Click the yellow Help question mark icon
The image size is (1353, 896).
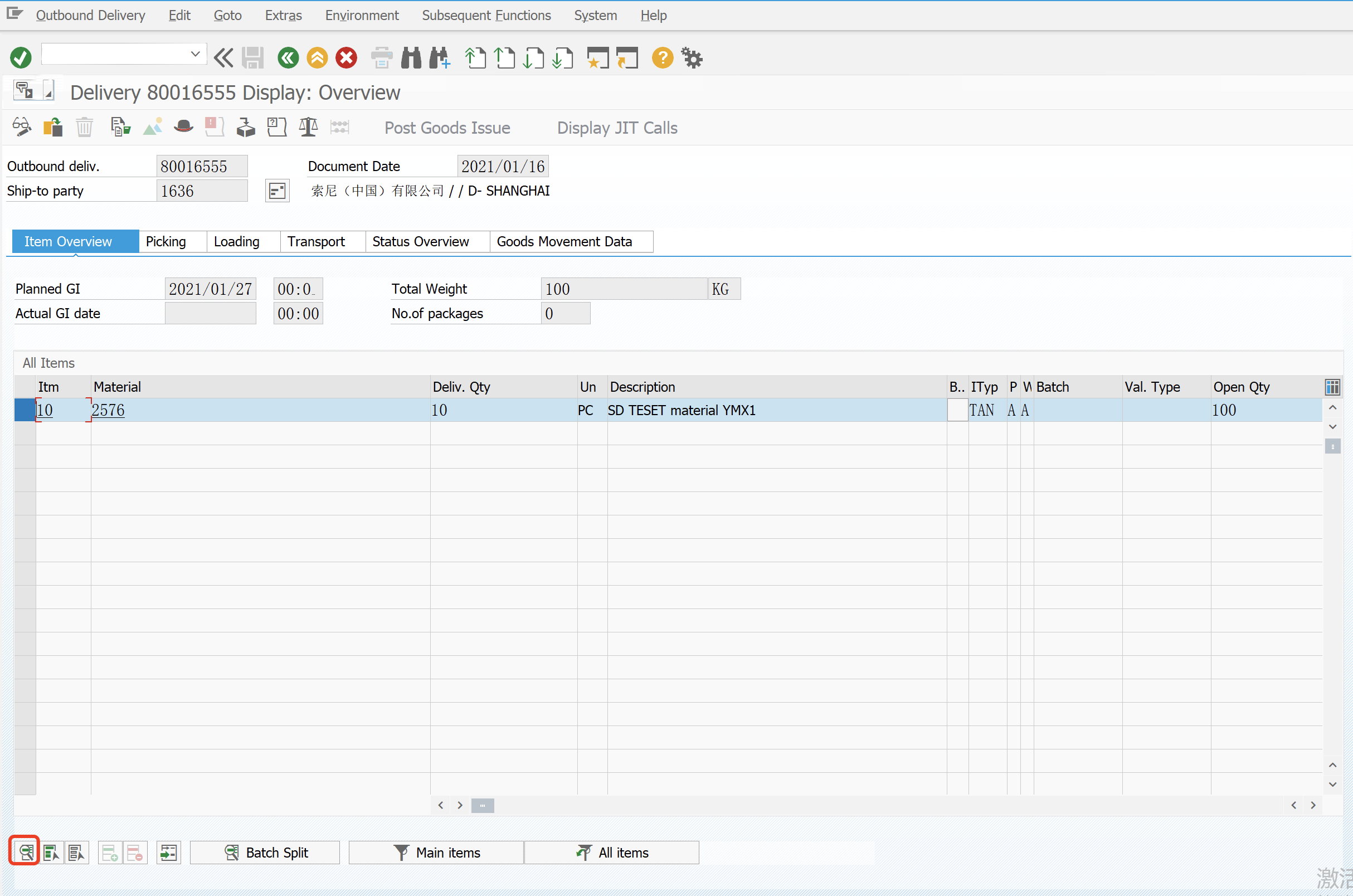661,57
